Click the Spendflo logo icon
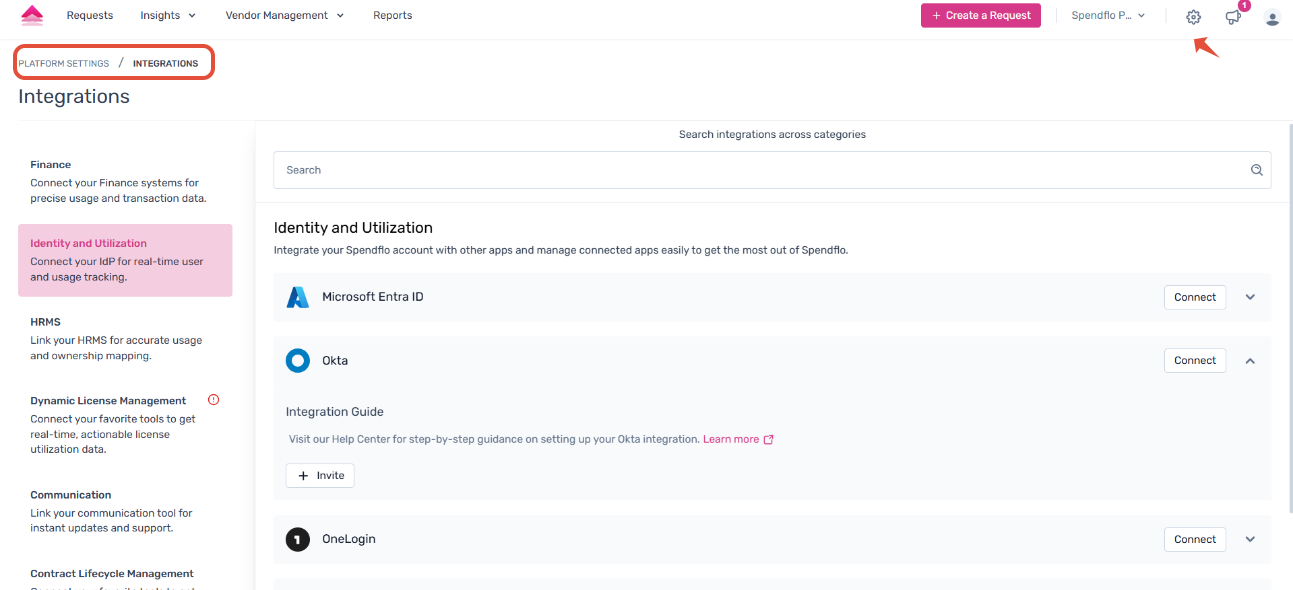Image resolution: width=1293 pixels, height=590 pixels. 32,15
